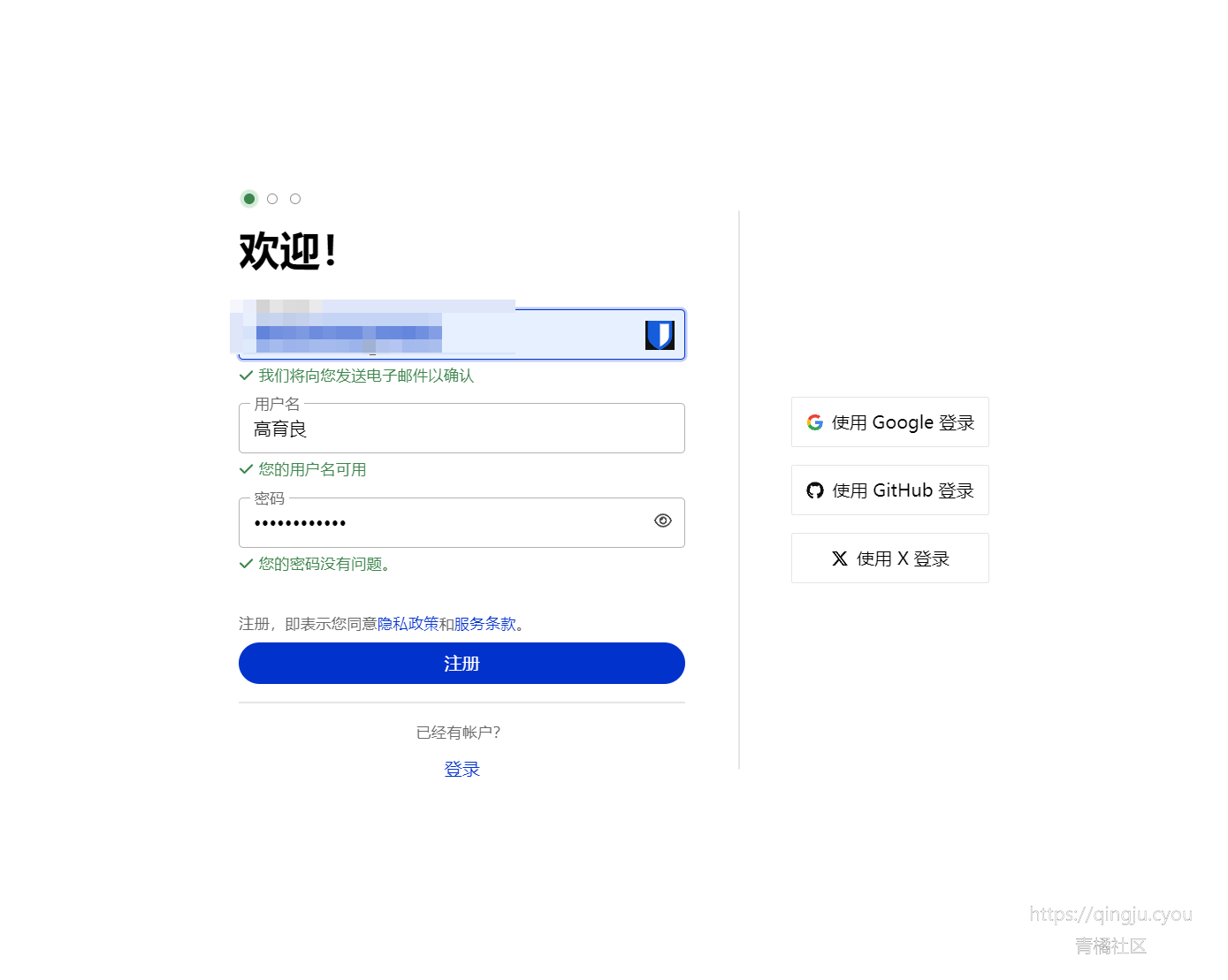Viewport: 1228px width, 980px height.
Task: Open the 隐私政策 link
Action: tap(408, 624)
